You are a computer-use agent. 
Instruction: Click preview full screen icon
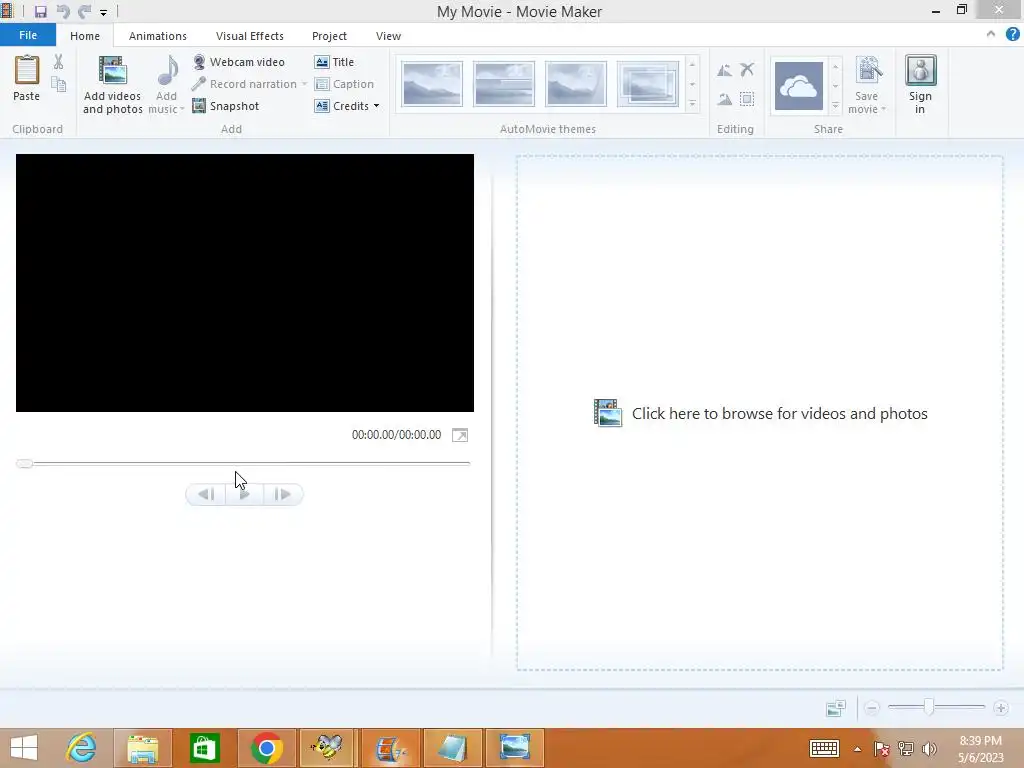pyautogui.click(x=460, y=435)
